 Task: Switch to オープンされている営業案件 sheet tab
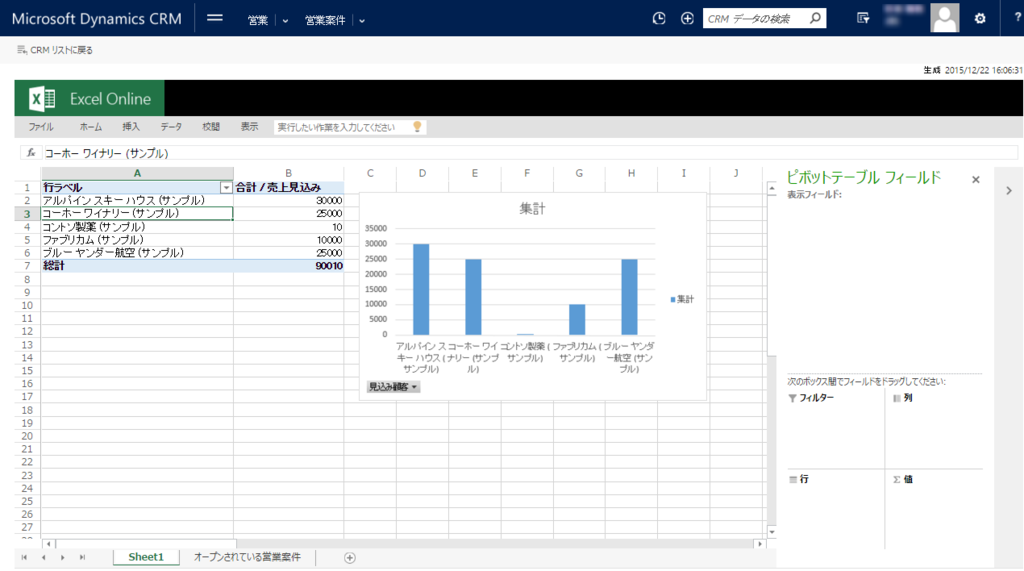click(x=247, y=557)
